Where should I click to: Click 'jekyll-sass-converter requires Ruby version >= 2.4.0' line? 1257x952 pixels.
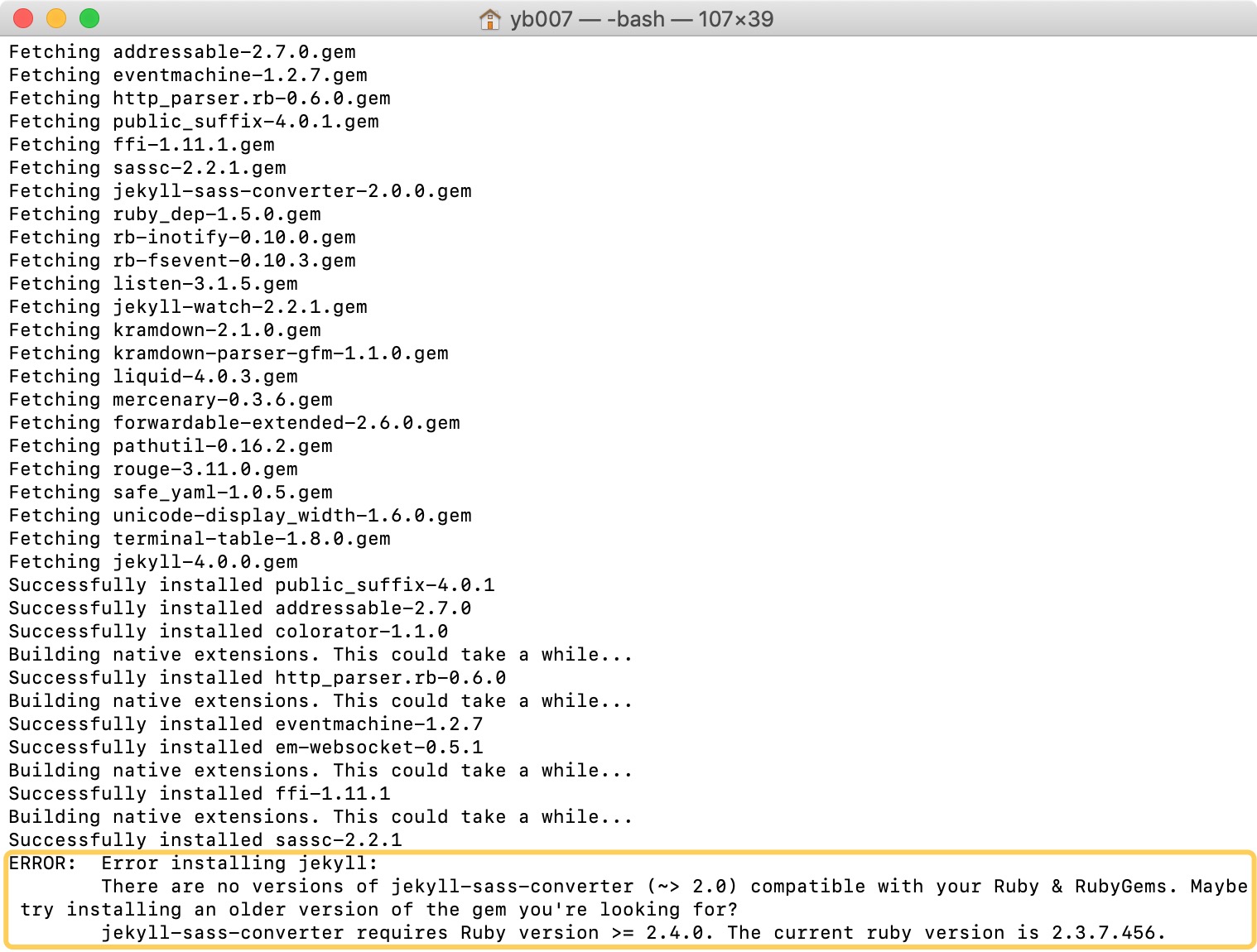point(633,933)
